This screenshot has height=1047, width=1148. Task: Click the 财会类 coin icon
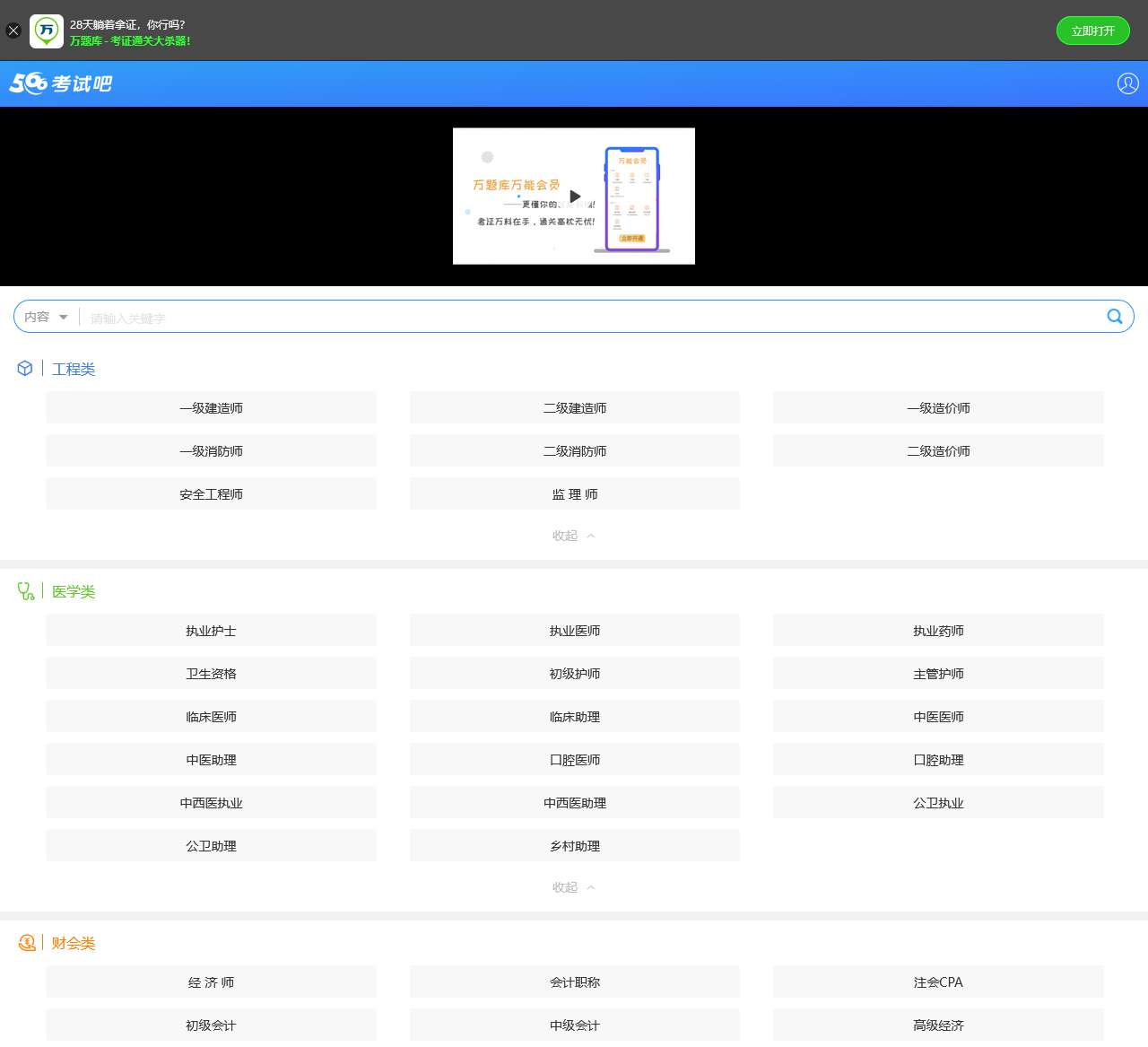click(27, 943)
